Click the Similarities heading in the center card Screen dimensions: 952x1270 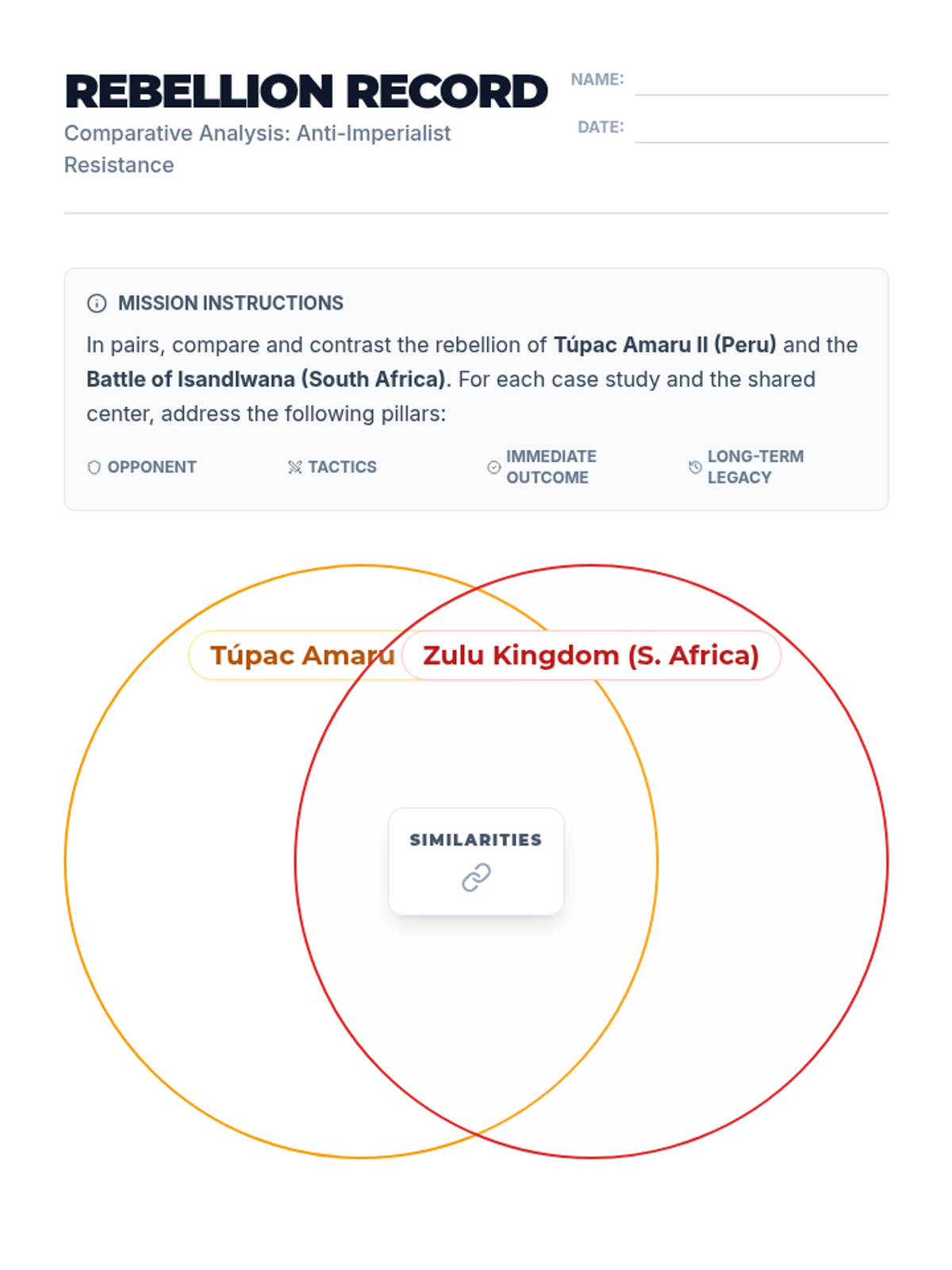(x=476, y=840)
